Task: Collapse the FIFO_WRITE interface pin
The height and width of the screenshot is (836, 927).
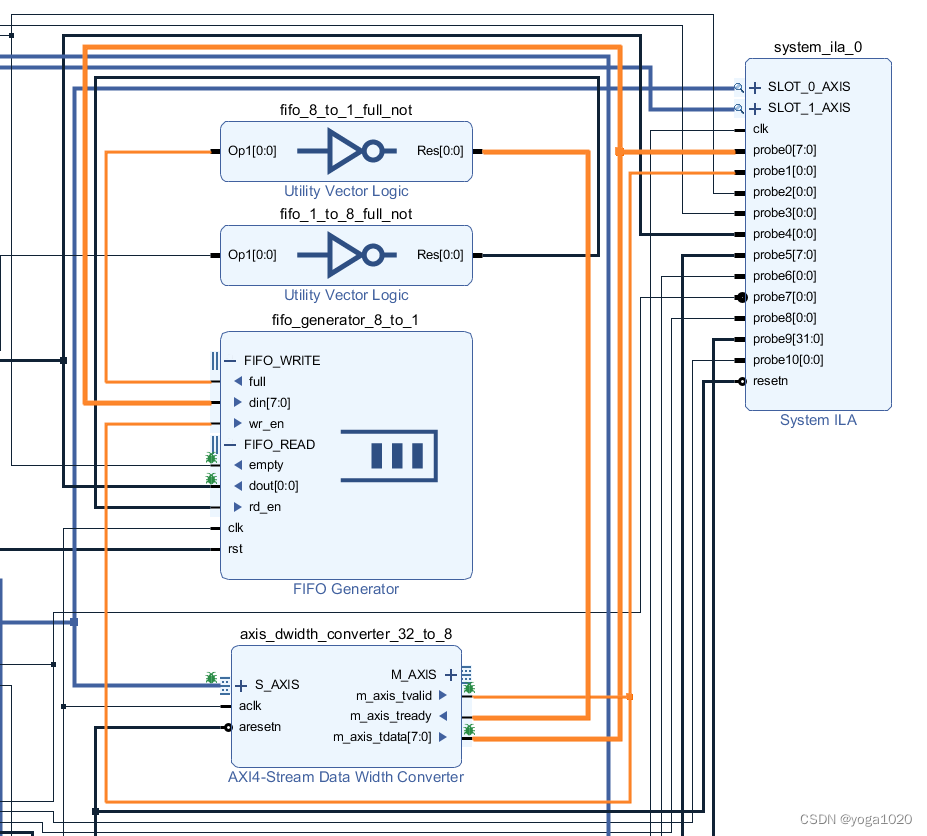Action: (231, 360)
